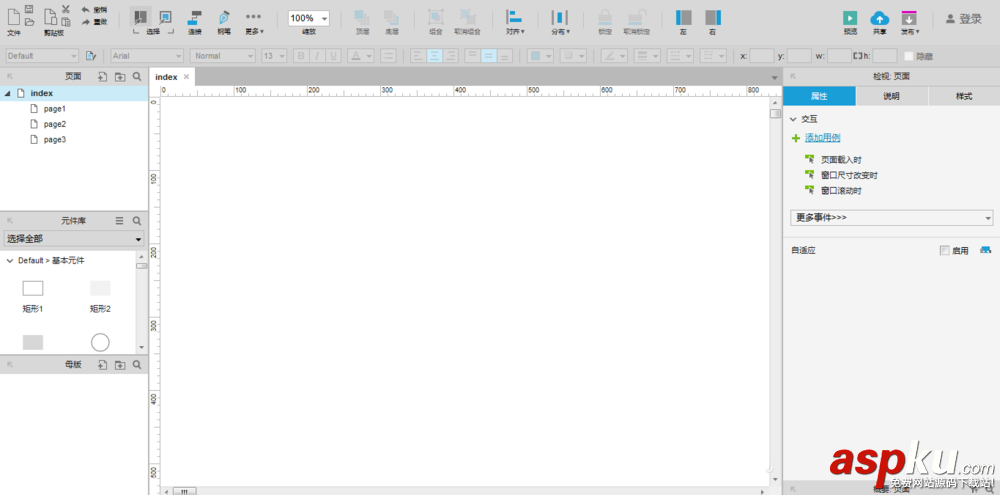This screenshot has width=1000, height=495.
Task: Click the lock icon (锁定)
Action: point(605,17)
